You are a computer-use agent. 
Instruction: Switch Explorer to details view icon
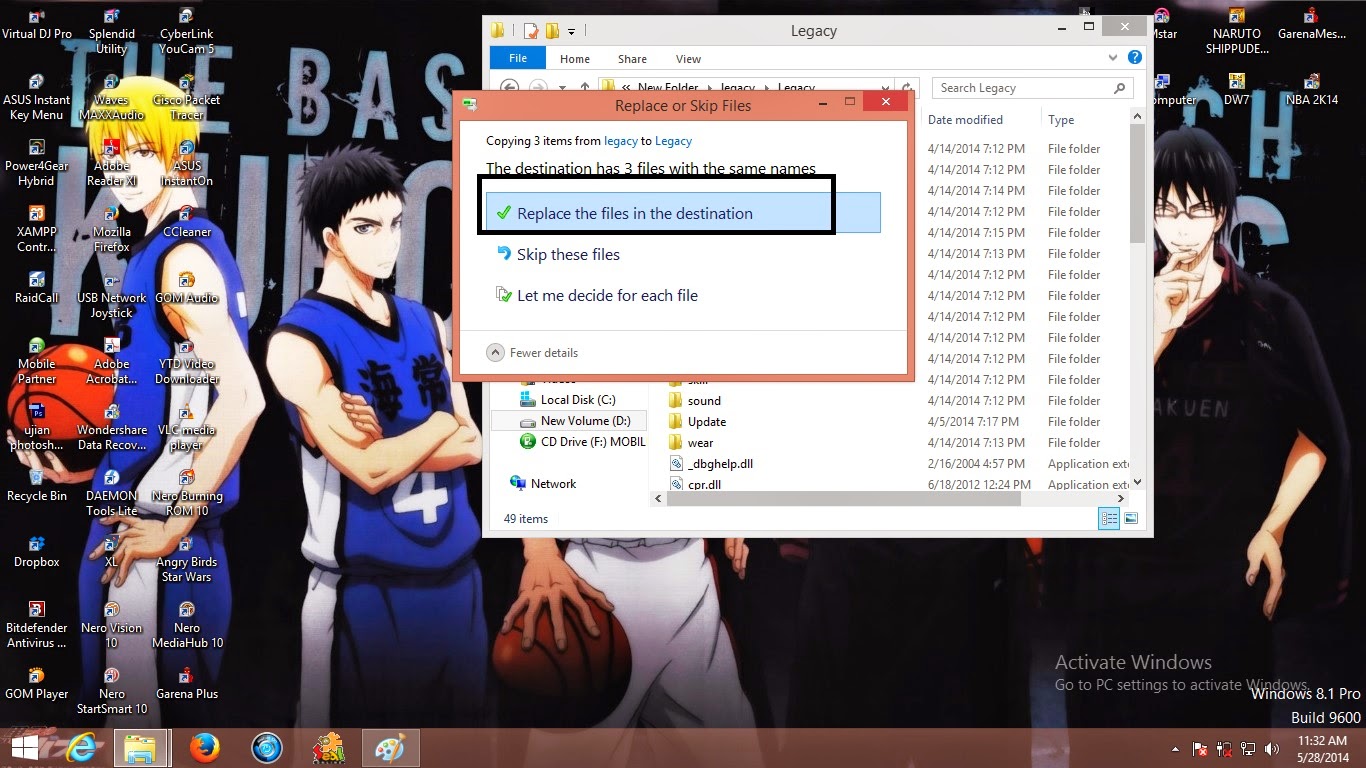point(1109,518)
